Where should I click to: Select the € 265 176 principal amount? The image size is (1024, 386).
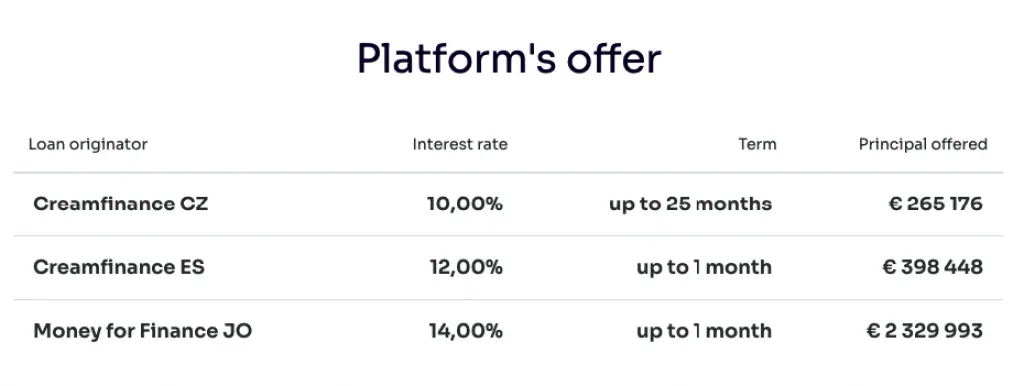point(936,204)
